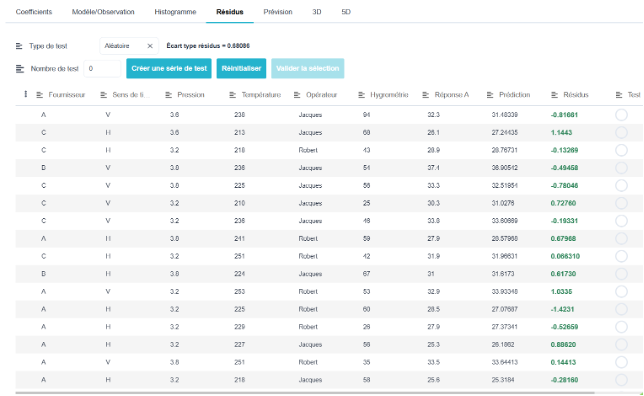Image resolution: width=644 pixels, height=396 pixels.
Task: Click the filter icon beside Température column
Action: tap(232, 95)
